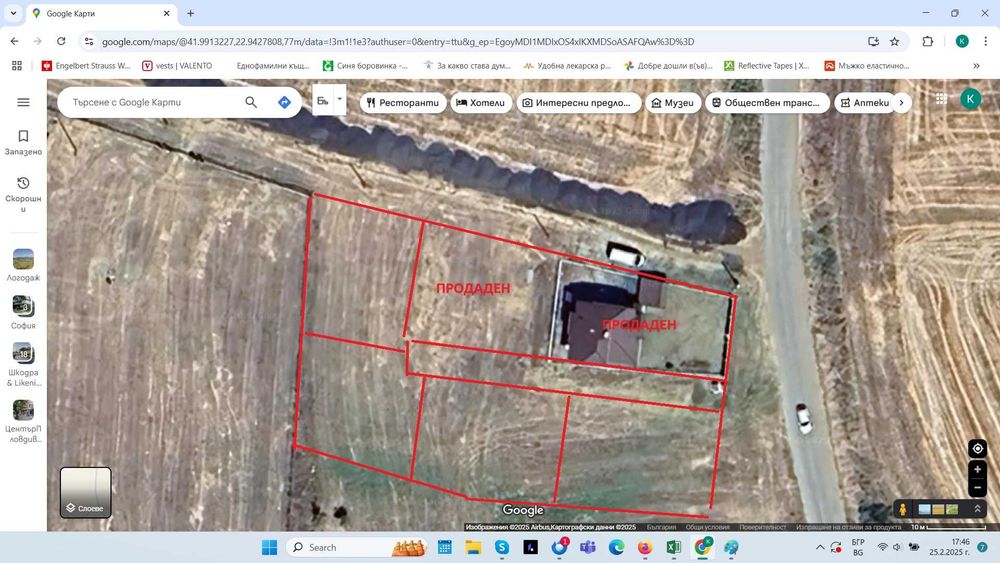
Task: Select the Аптеки category chip
Action: tap(865, 103)
